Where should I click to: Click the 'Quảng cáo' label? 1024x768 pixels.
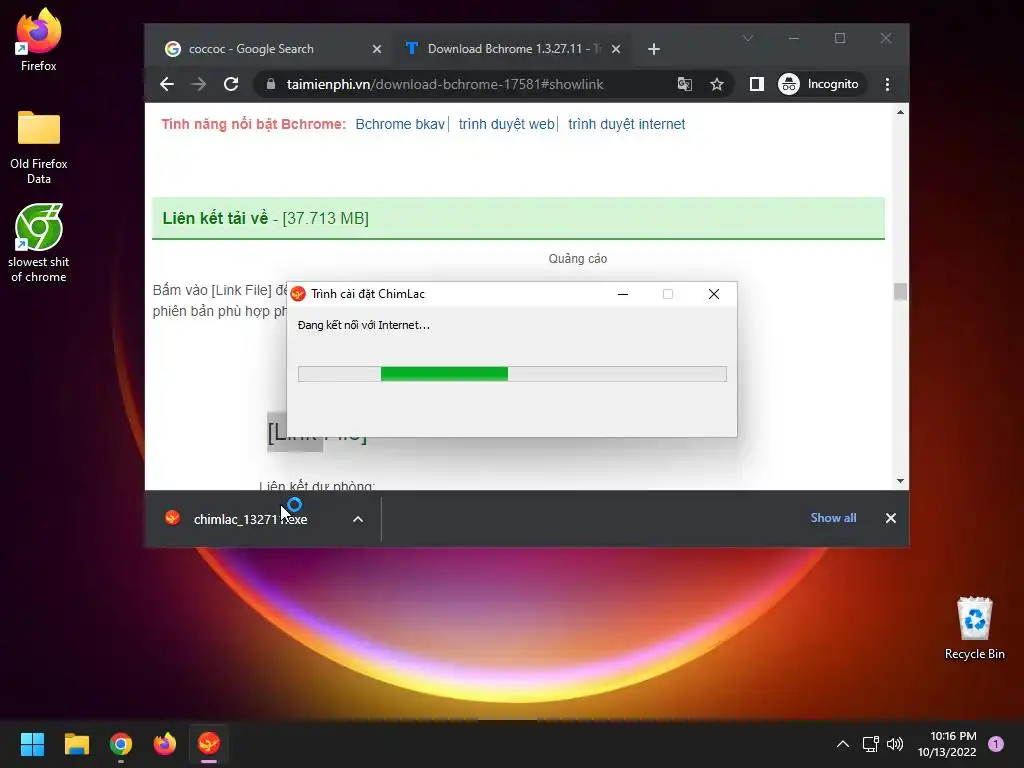577,259
